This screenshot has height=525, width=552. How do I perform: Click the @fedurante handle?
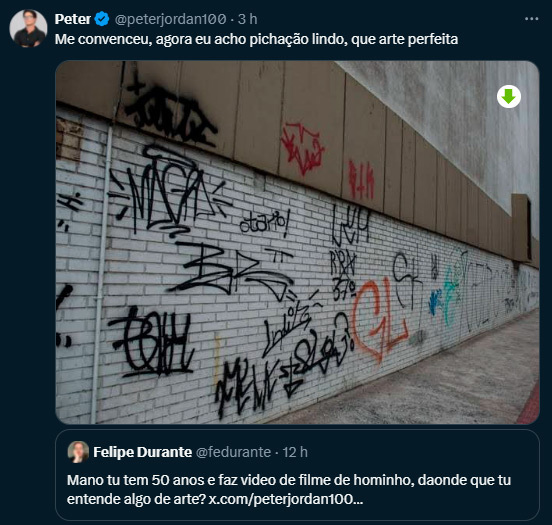(233, 452)
